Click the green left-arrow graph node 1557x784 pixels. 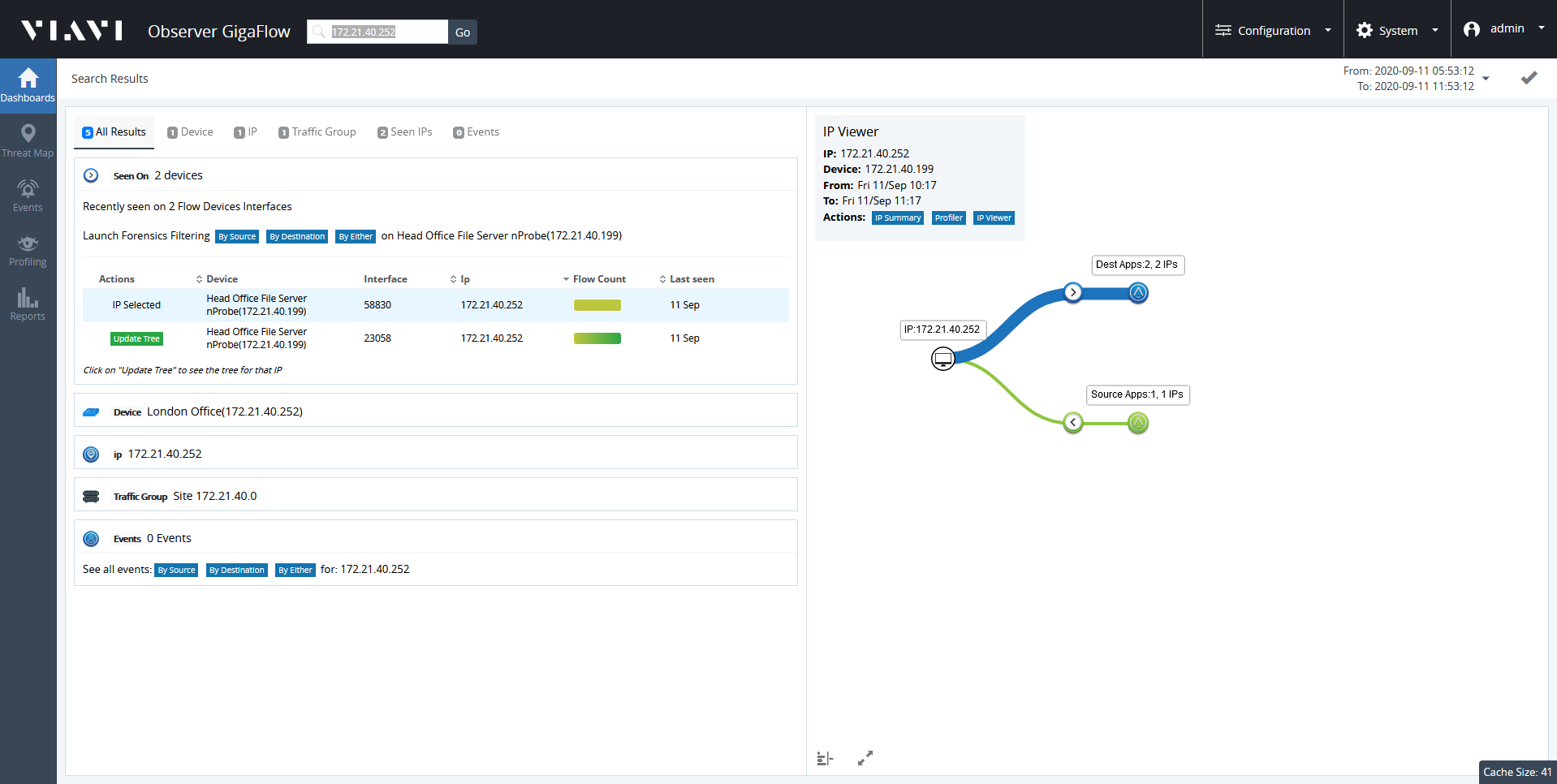1073,422
